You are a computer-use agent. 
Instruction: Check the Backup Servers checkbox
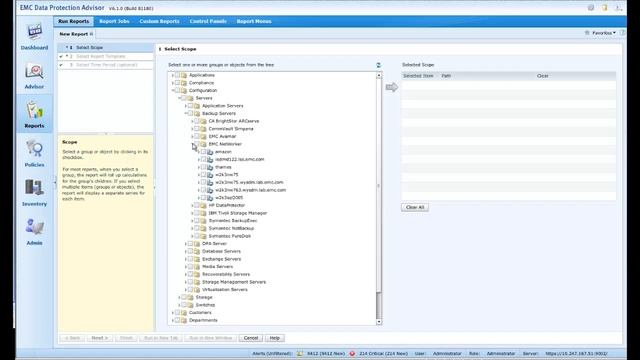click(x=191, y=113)
